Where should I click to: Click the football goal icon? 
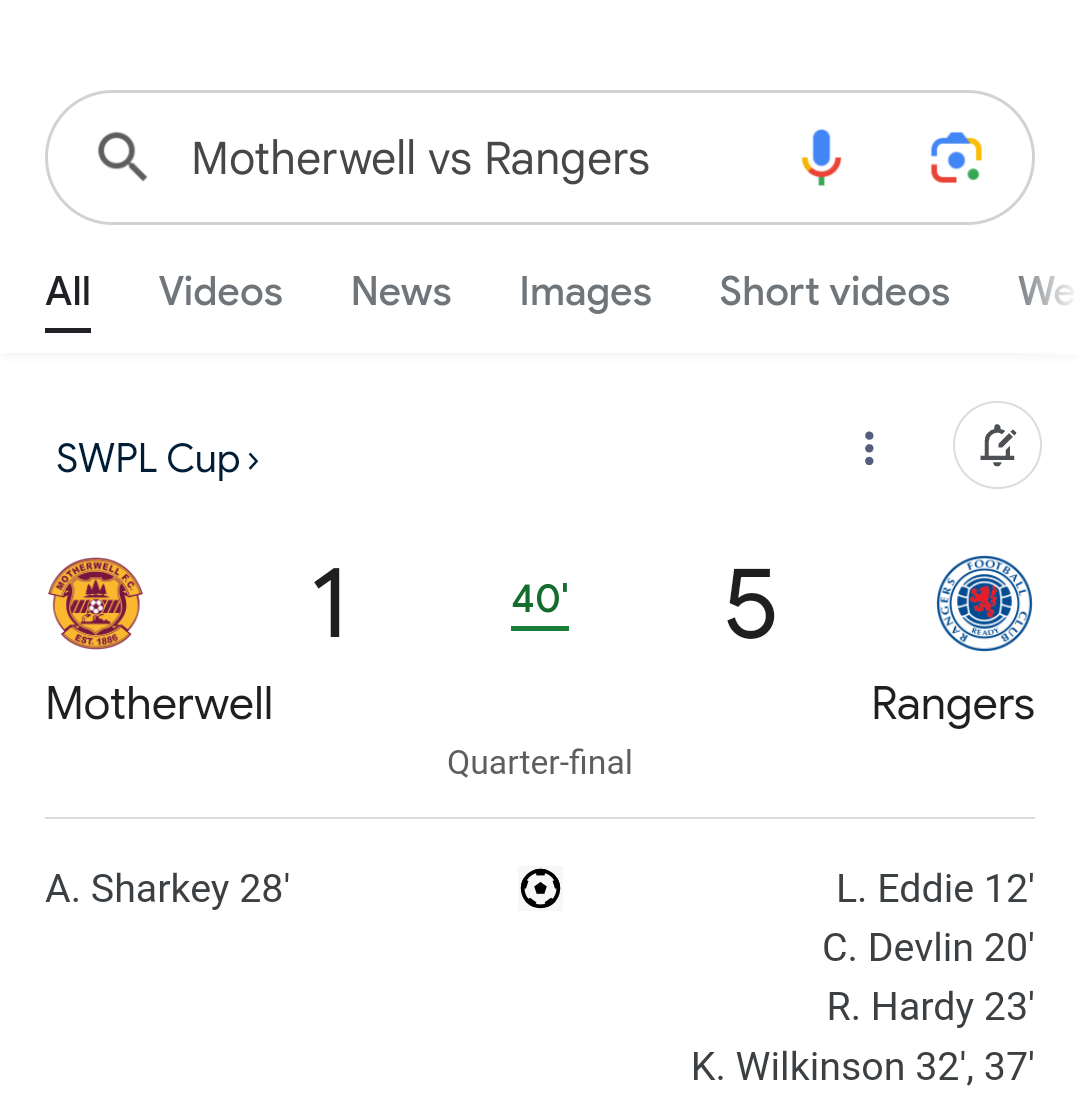540,888
